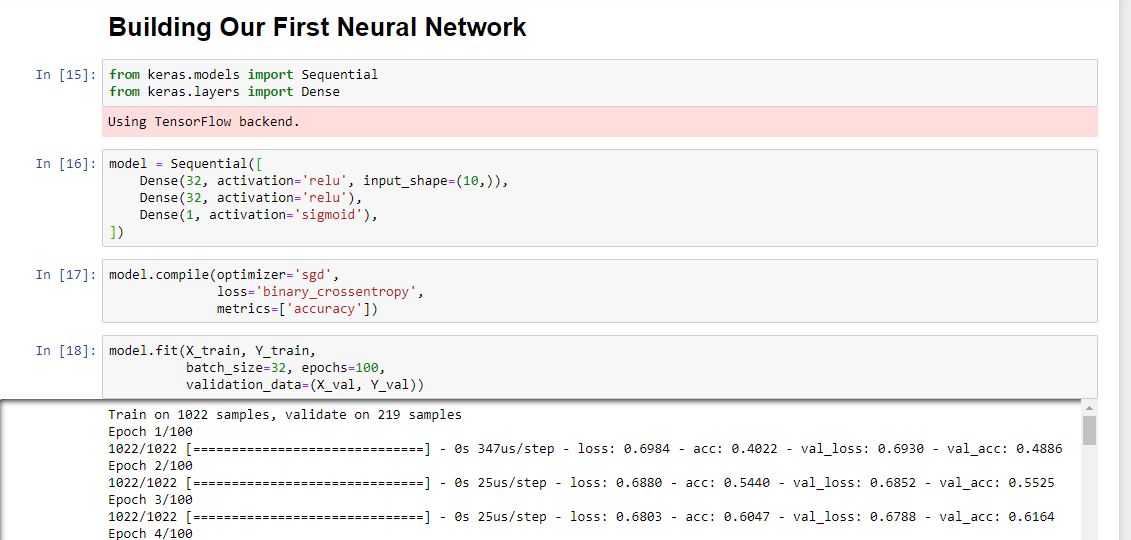The image size is (1131, 540).
Task: Click the validation_data=(X_val, Y_val) line
Action: [x=305, y=384]
